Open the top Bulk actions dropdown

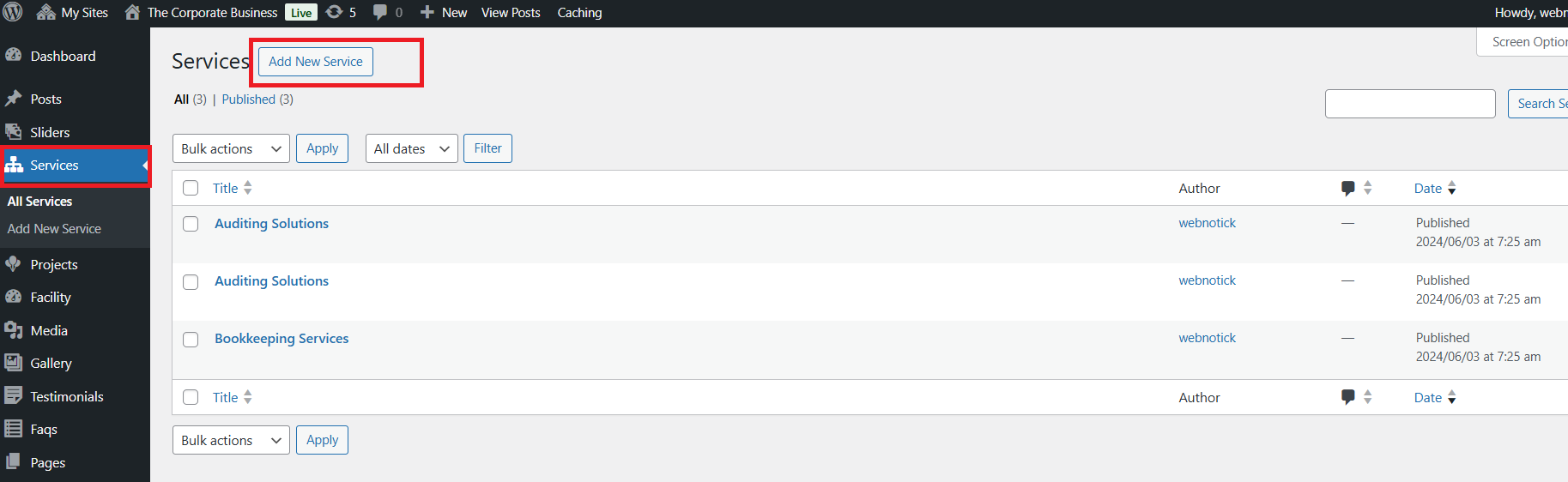point(231,148)
